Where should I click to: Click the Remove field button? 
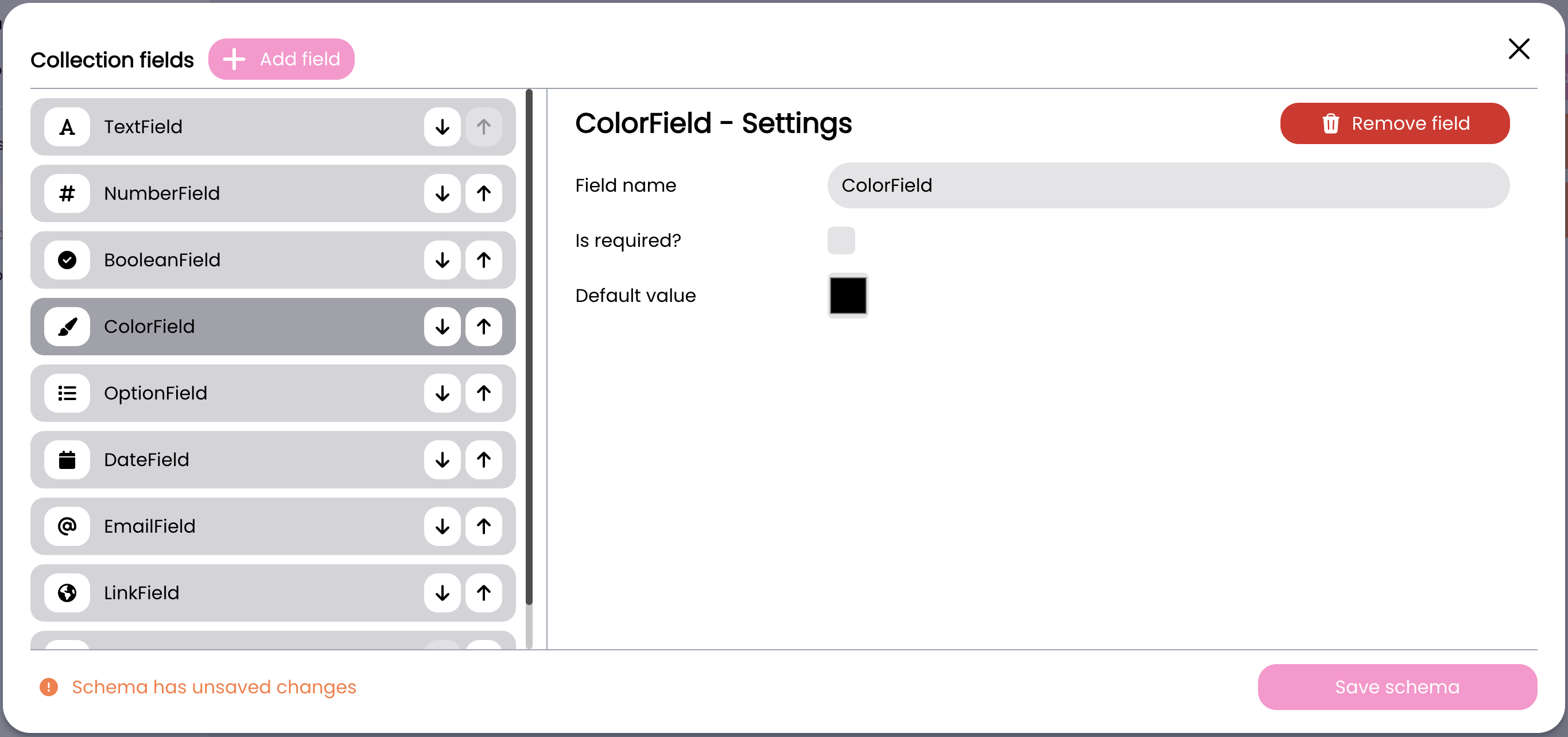pyautogui.click(x=1394, y=123)
